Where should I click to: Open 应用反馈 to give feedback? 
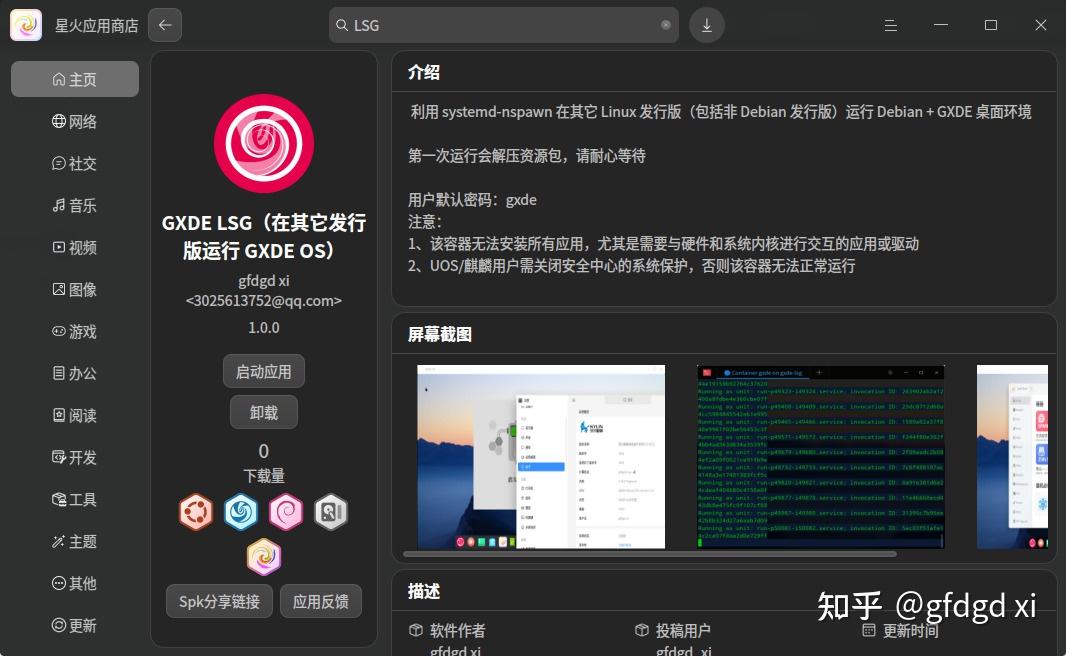(x=320, y=601)
